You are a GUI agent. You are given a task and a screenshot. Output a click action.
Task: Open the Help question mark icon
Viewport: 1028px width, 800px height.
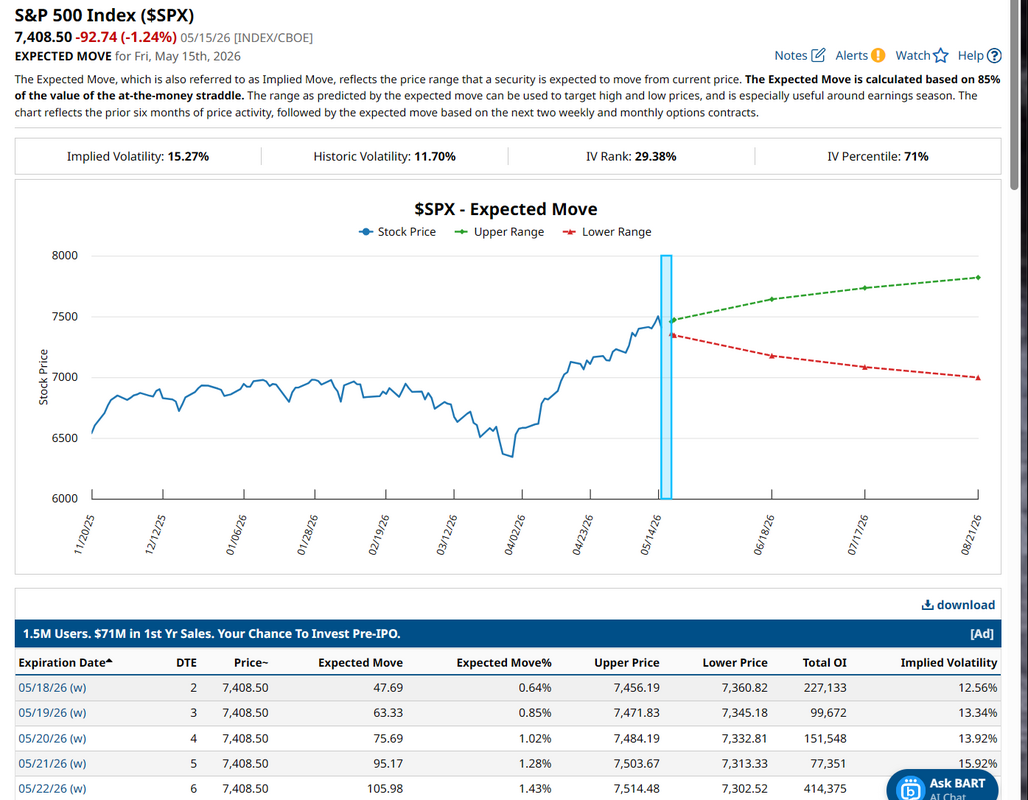(x=994, y=56)
